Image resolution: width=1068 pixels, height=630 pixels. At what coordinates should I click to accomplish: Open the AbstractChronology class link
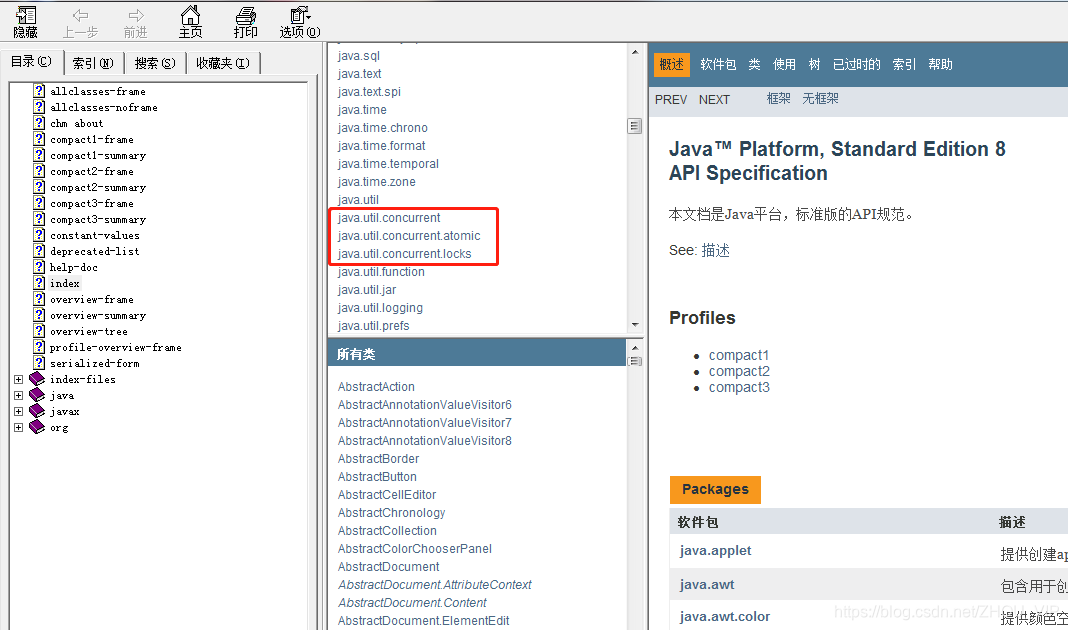click(x=392, y=512)
